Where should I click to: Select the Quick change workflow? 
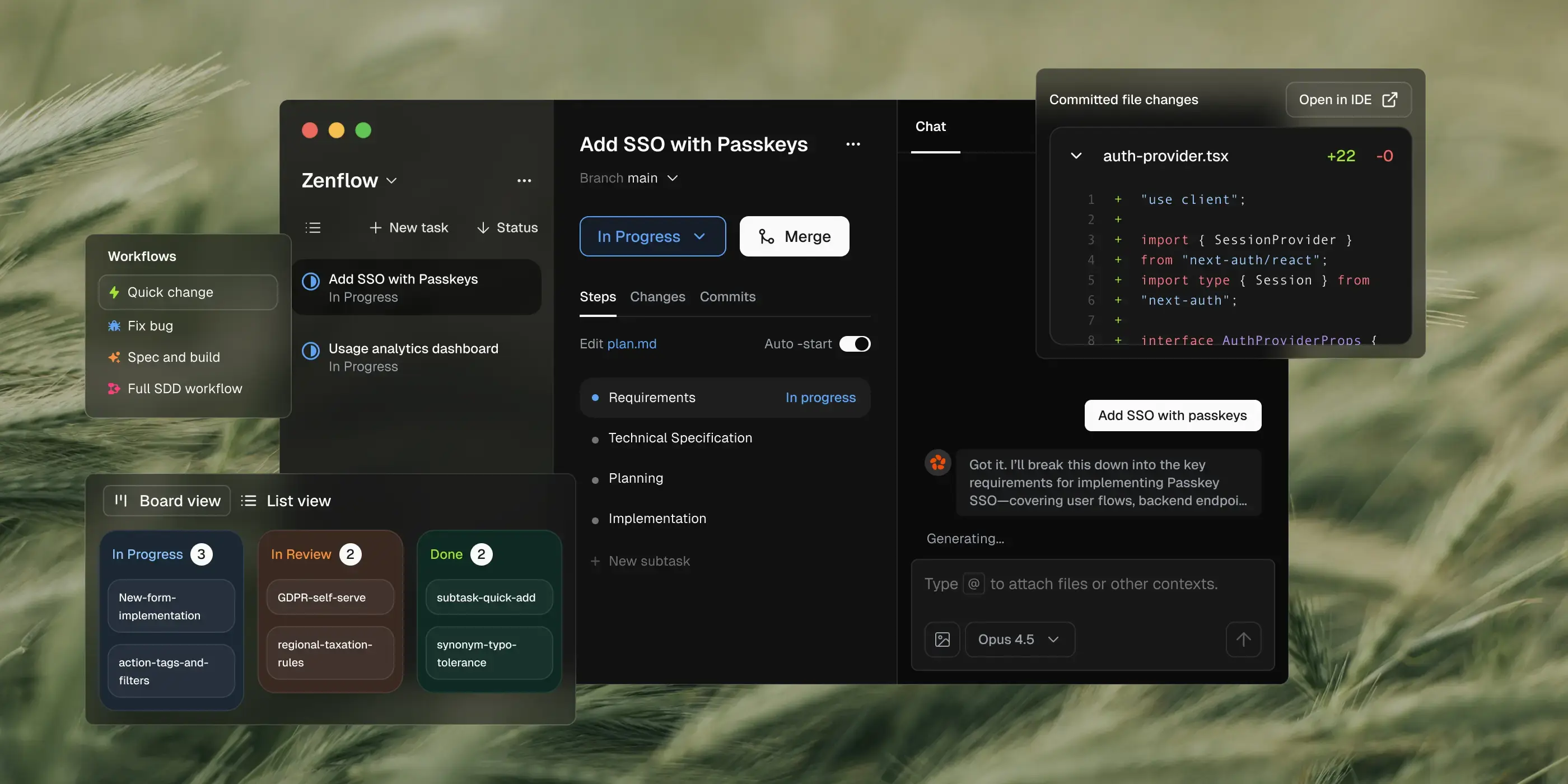tap(170, 292)
